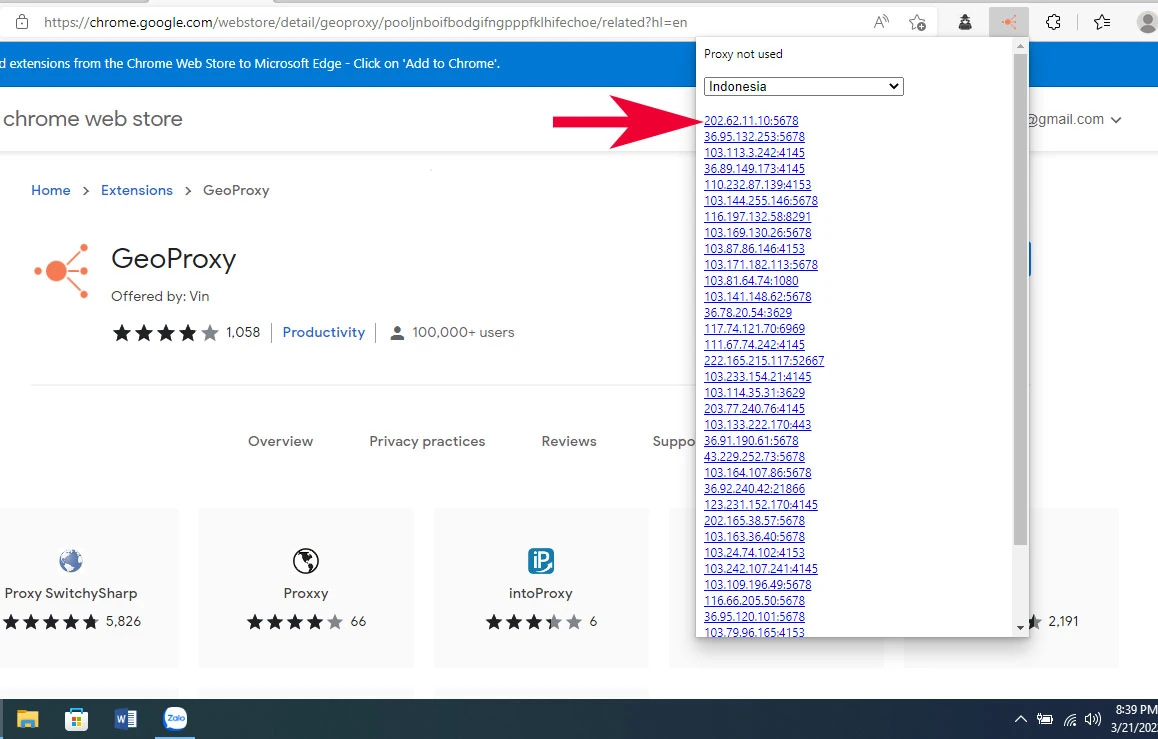
Task: Switch to the Overview tab
Action: tap(280, 441)
